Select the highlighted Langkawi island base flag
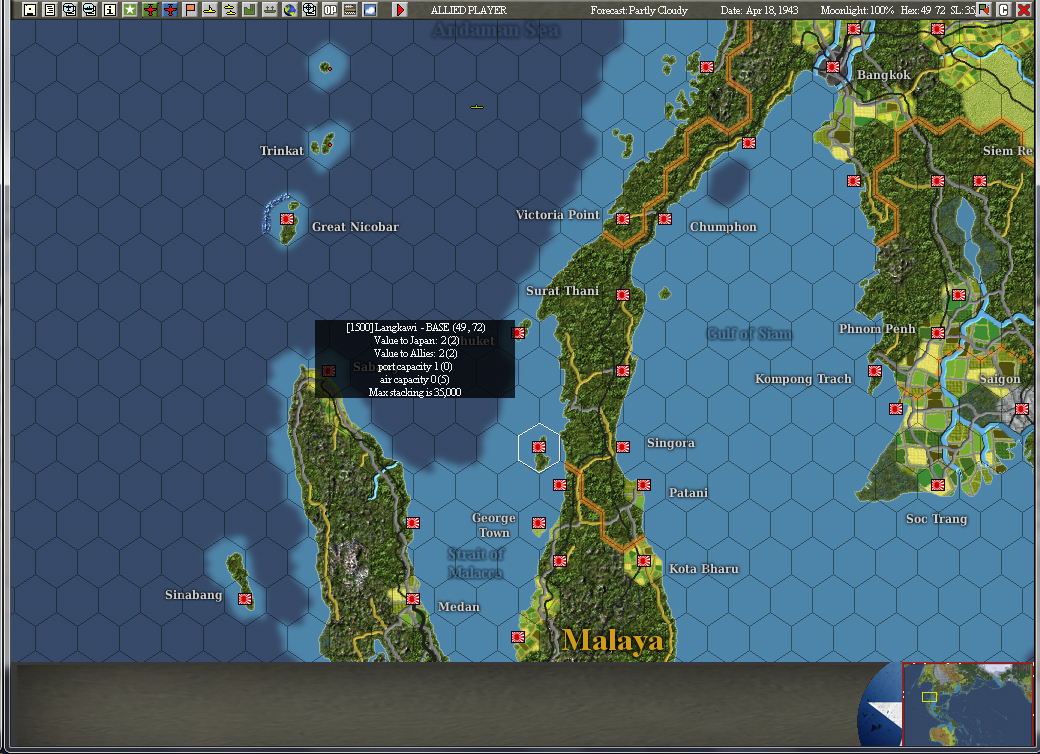This screenshot has width=1040, height=754. click(539, 448)
